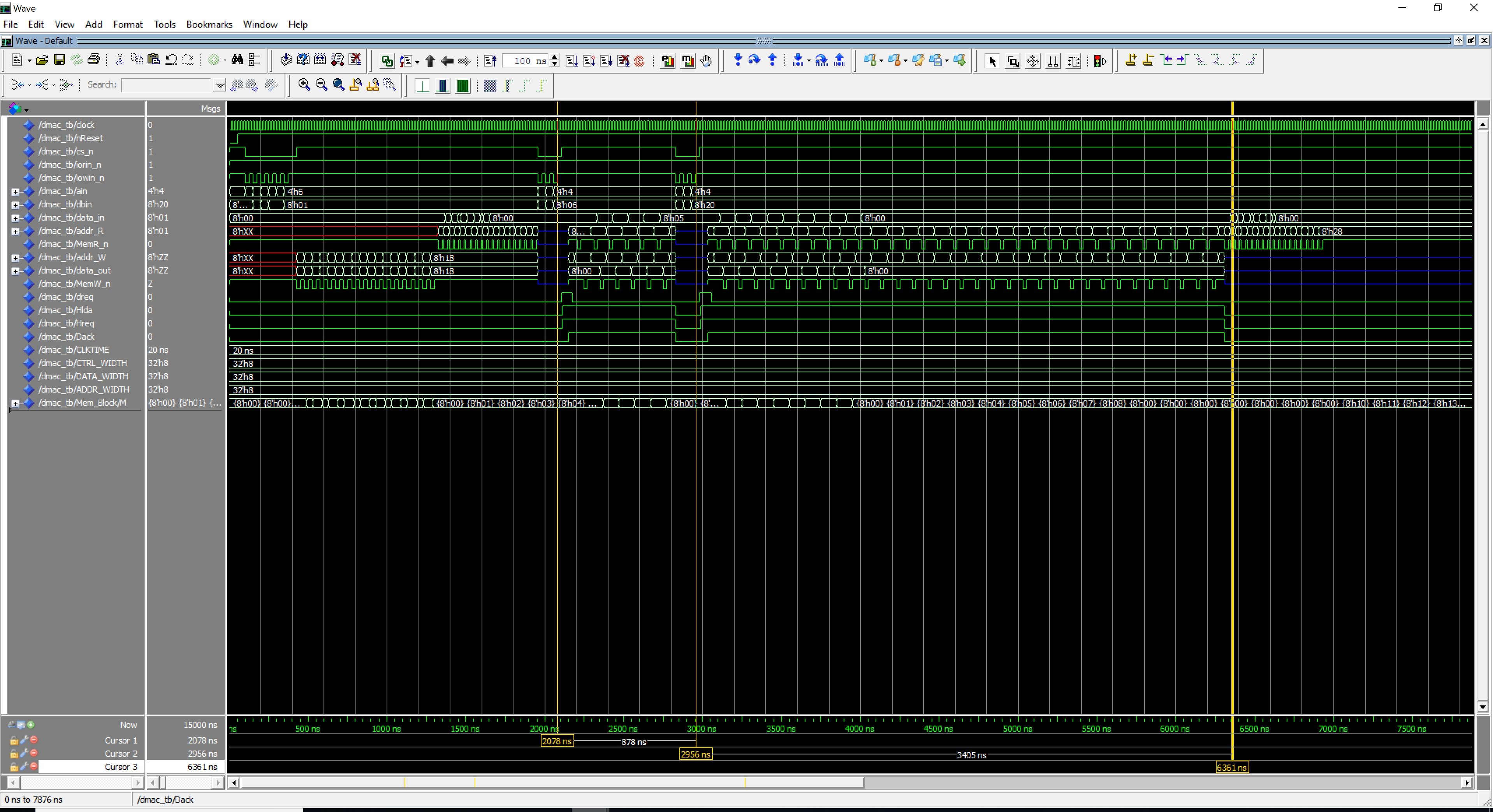Select the Cursor 2 label
1493x812 pixels.
pos(121,754)
